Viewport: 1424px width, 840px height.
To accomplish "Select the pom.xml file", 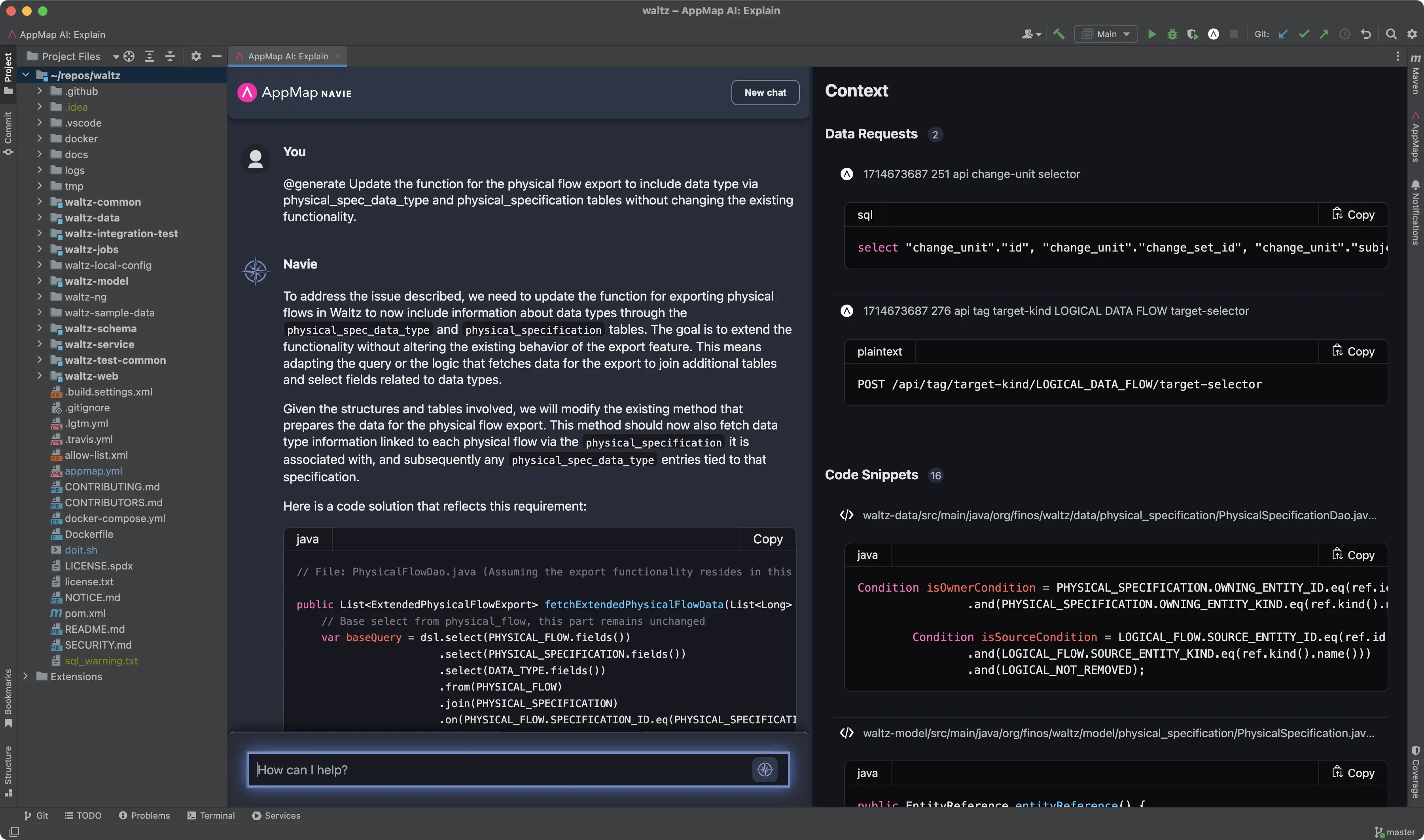I will (84, 613).
